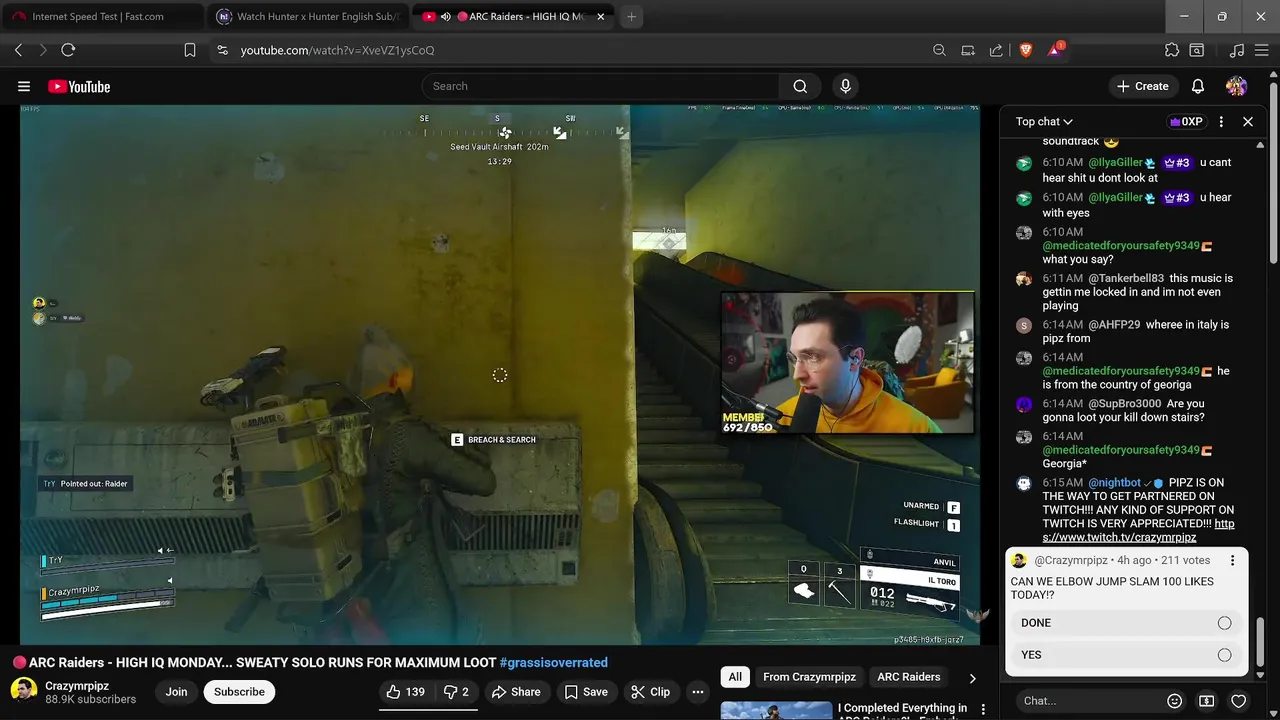
Task: Start voice search with microphone icon
Action: [x=845, y=86]
